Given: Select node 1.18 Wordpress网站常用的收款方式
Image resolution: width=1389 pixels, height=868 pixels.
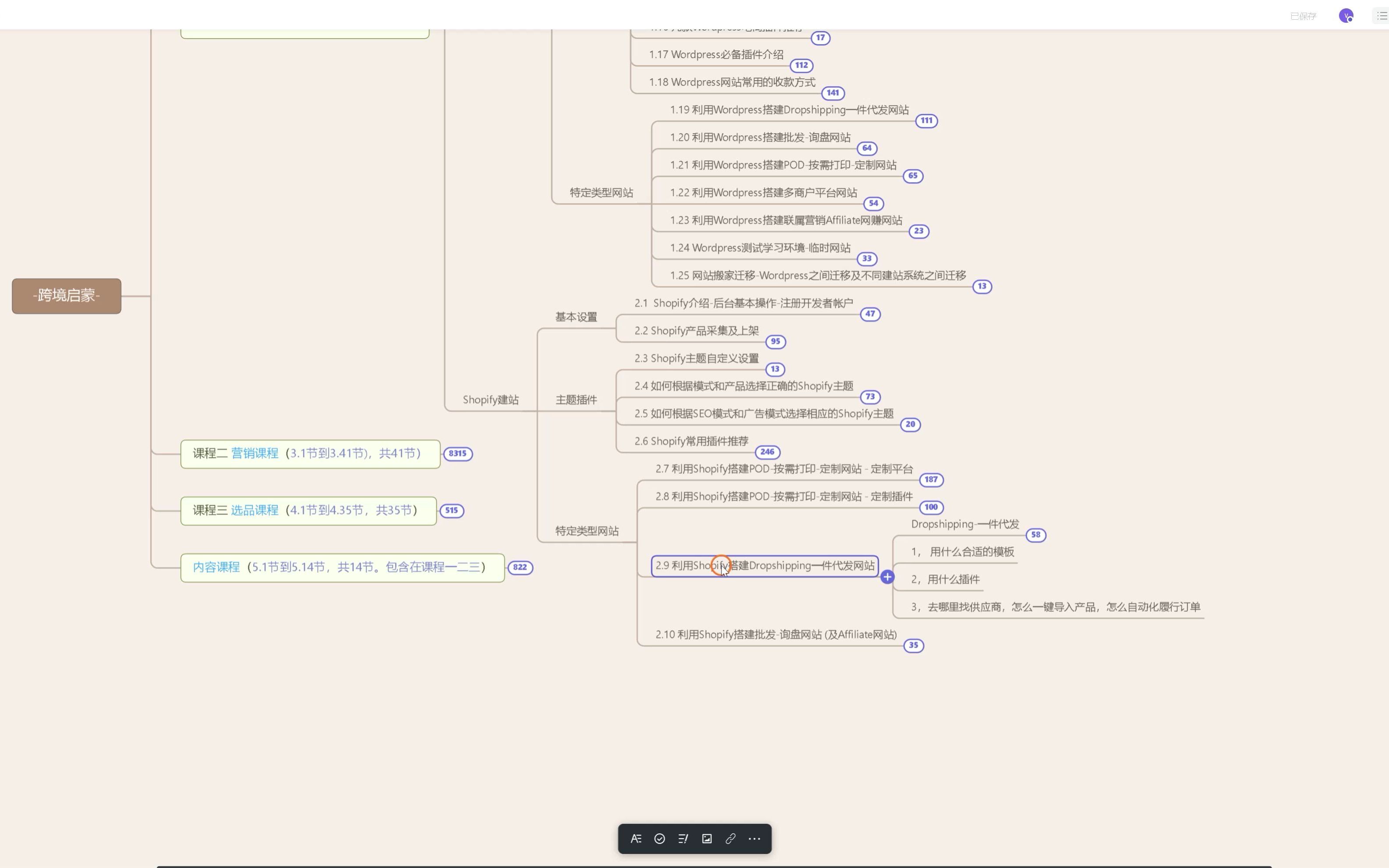Looking at the screenshot, I should (x=732, y=82).
